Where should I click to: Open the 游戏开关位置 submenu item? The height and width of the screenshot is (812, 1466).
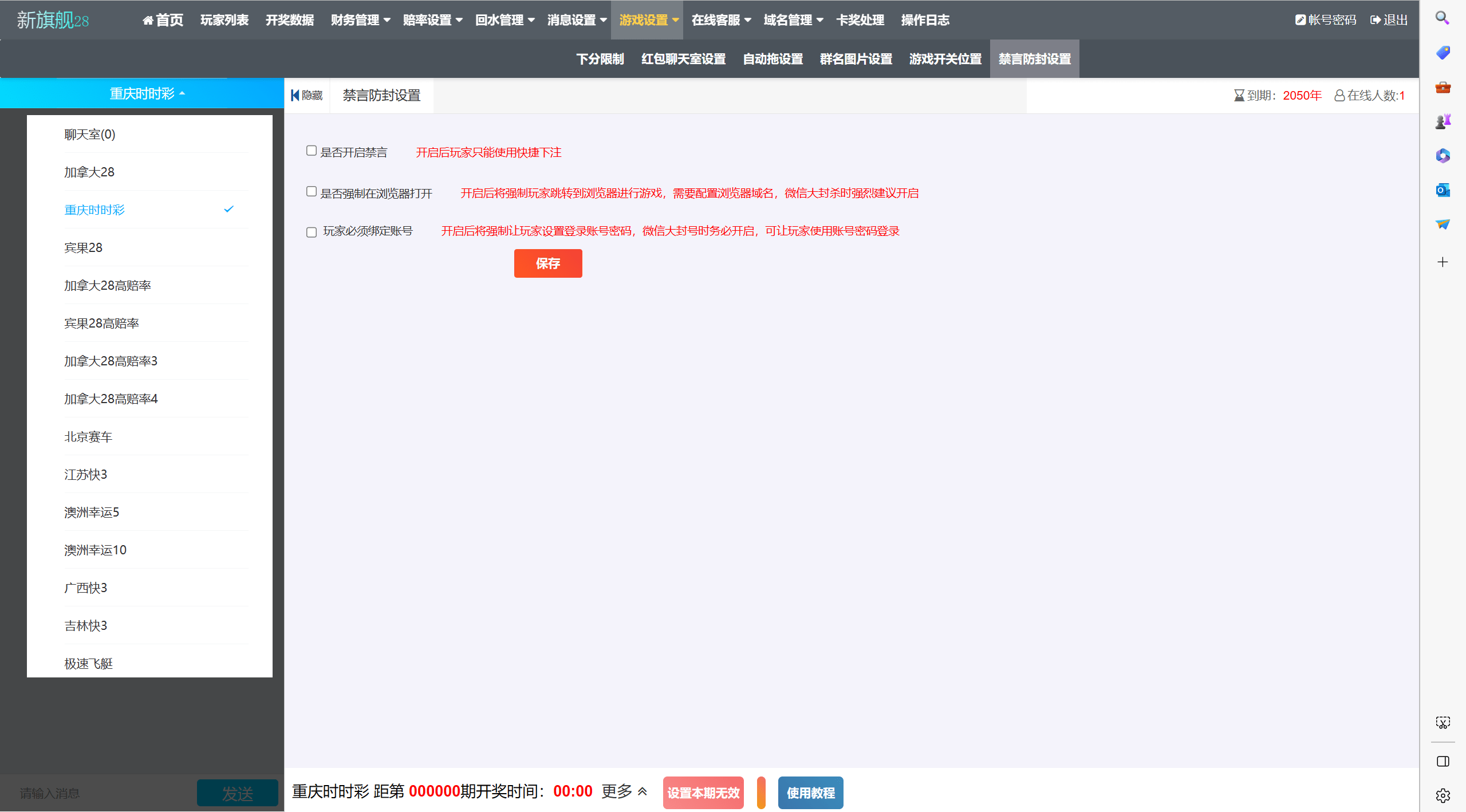pos(945,59)
